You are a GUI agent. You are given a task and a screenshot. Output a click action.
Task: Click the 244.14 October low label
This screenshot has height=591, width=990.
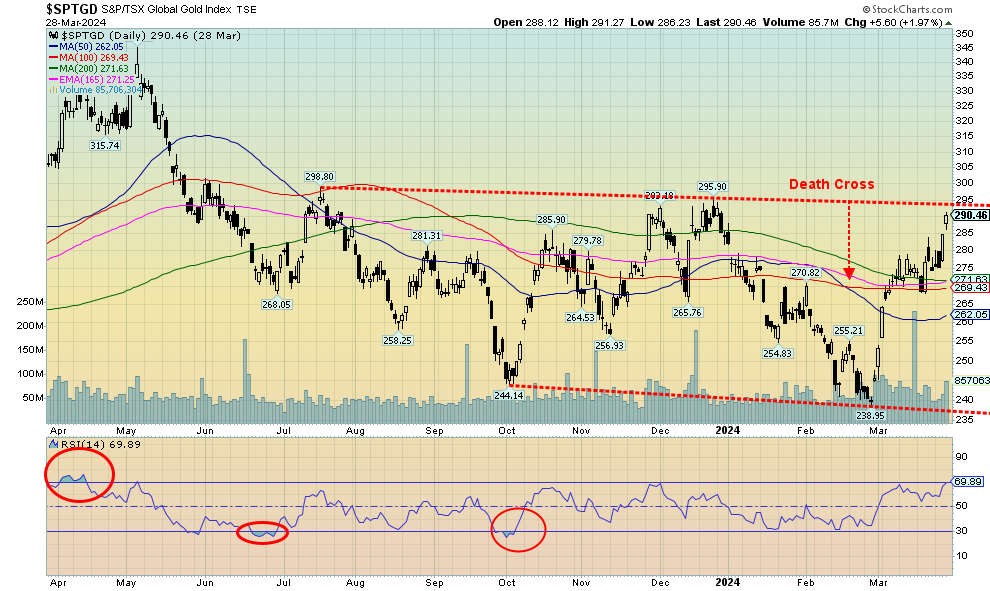(508, 395)
